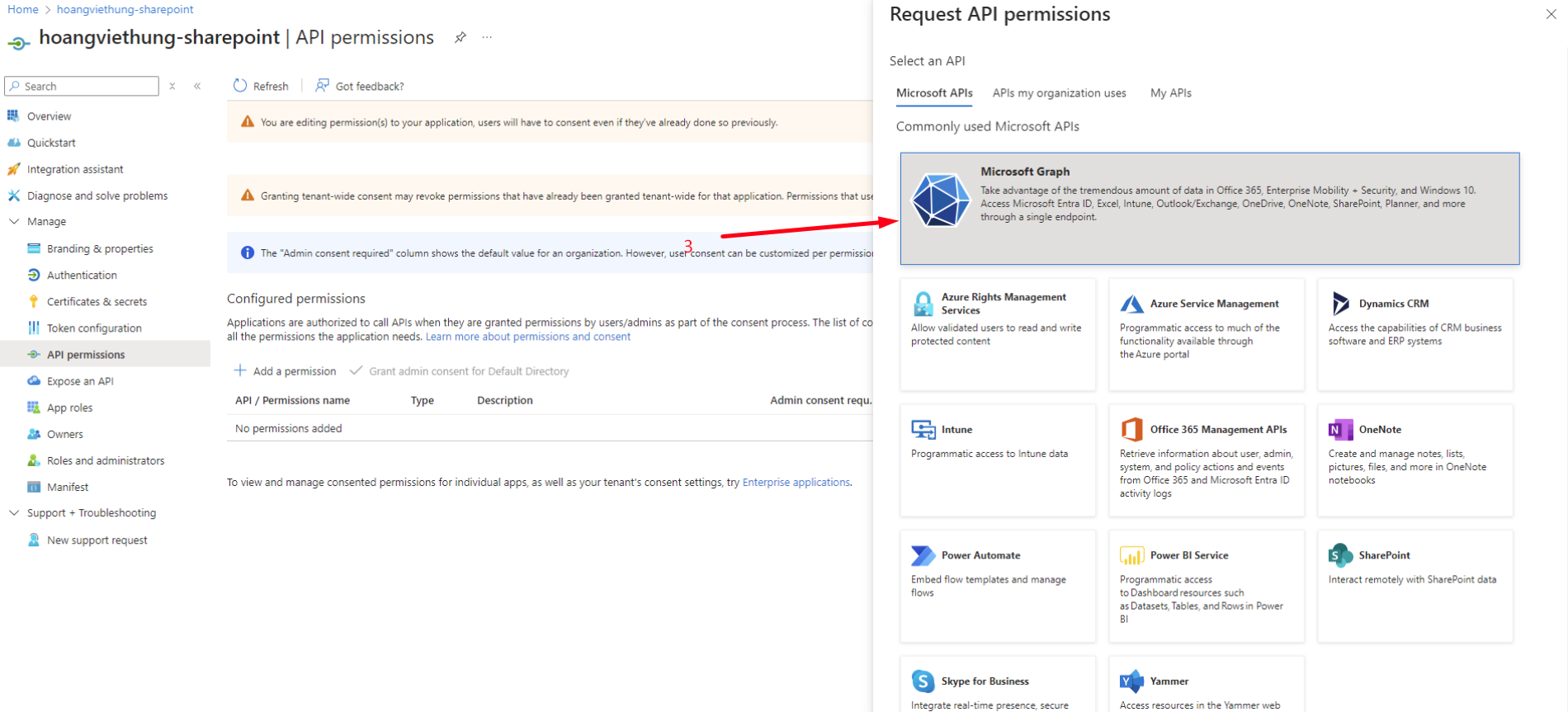Click New support request icon
This screenshot has height=712, width=1568.
click(x=34, y=540)
